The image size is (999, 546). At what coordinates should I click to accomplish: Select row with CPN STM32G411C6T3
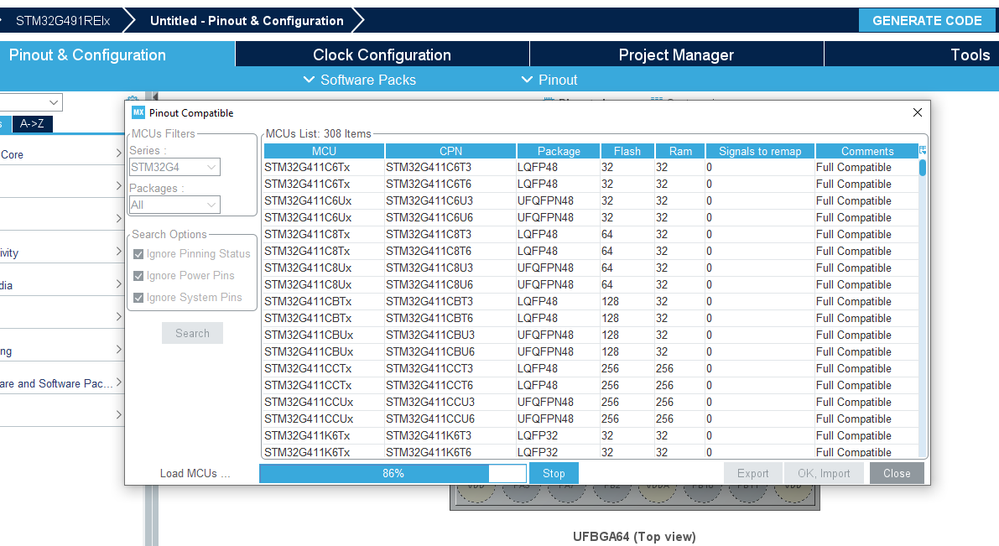(591, 168)
